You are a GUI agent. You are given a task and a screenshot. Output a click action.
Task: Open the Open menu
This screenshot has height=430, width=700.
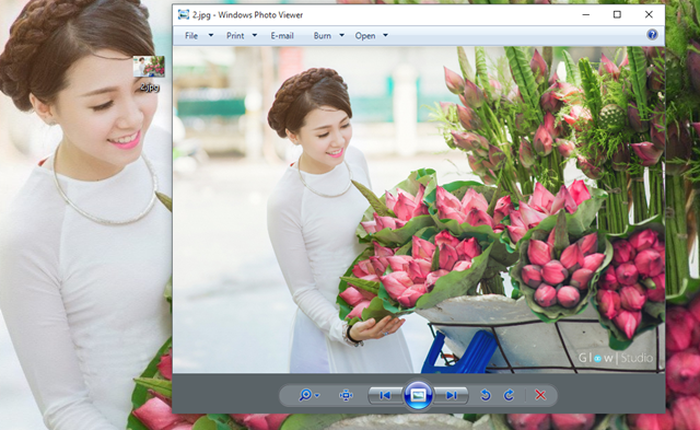(x=365, y=36)
